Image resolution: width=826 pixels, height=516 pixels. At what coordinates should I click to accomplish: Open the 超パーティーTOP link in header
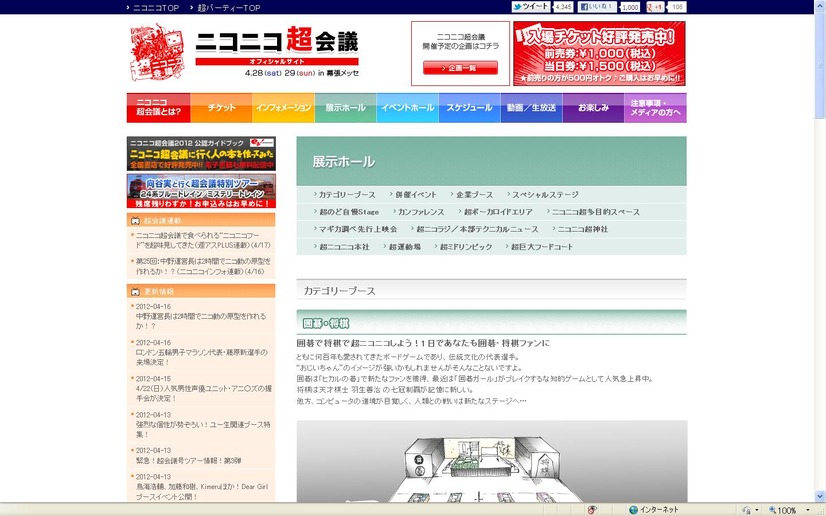click(x=228, y=7)
